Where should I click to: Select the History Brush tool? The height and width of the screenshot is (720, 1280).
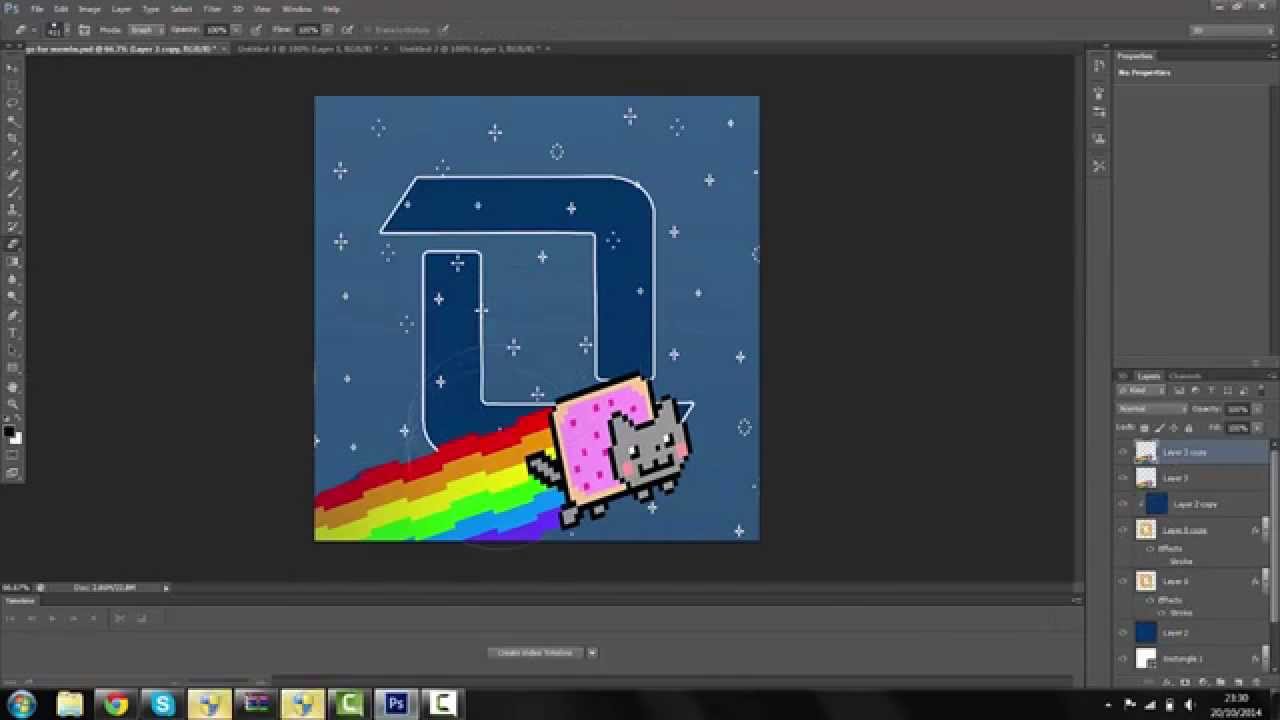point(13,227)
